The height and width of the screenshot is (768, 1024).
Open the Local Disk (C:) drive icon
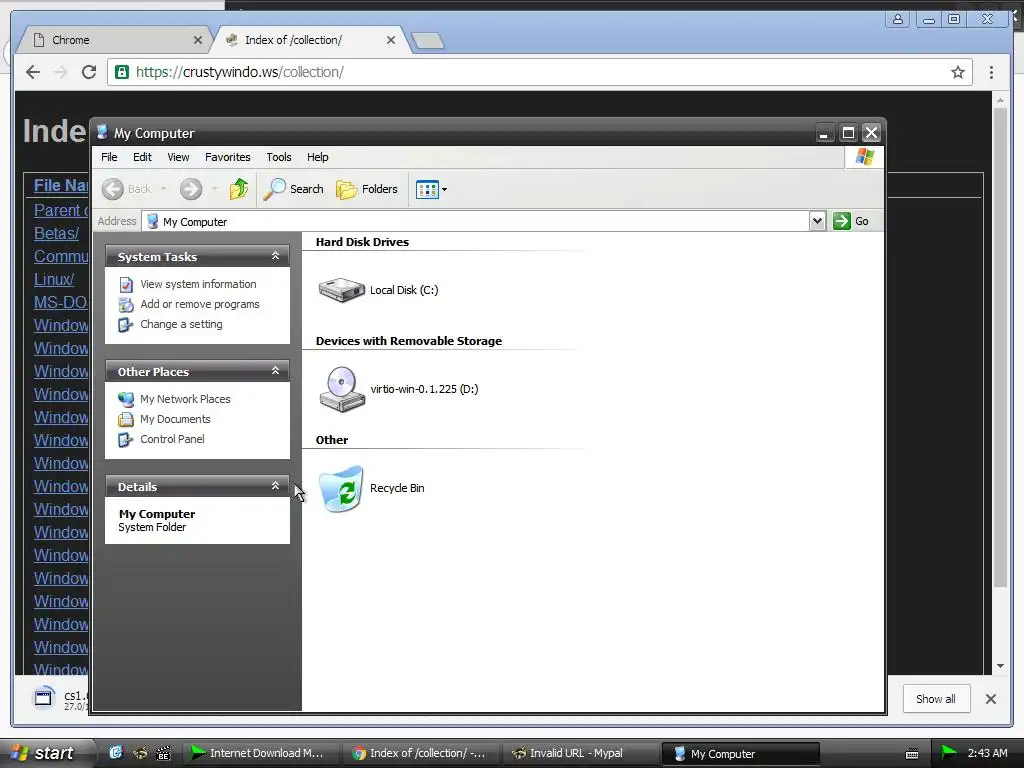[x=341, y=290]
